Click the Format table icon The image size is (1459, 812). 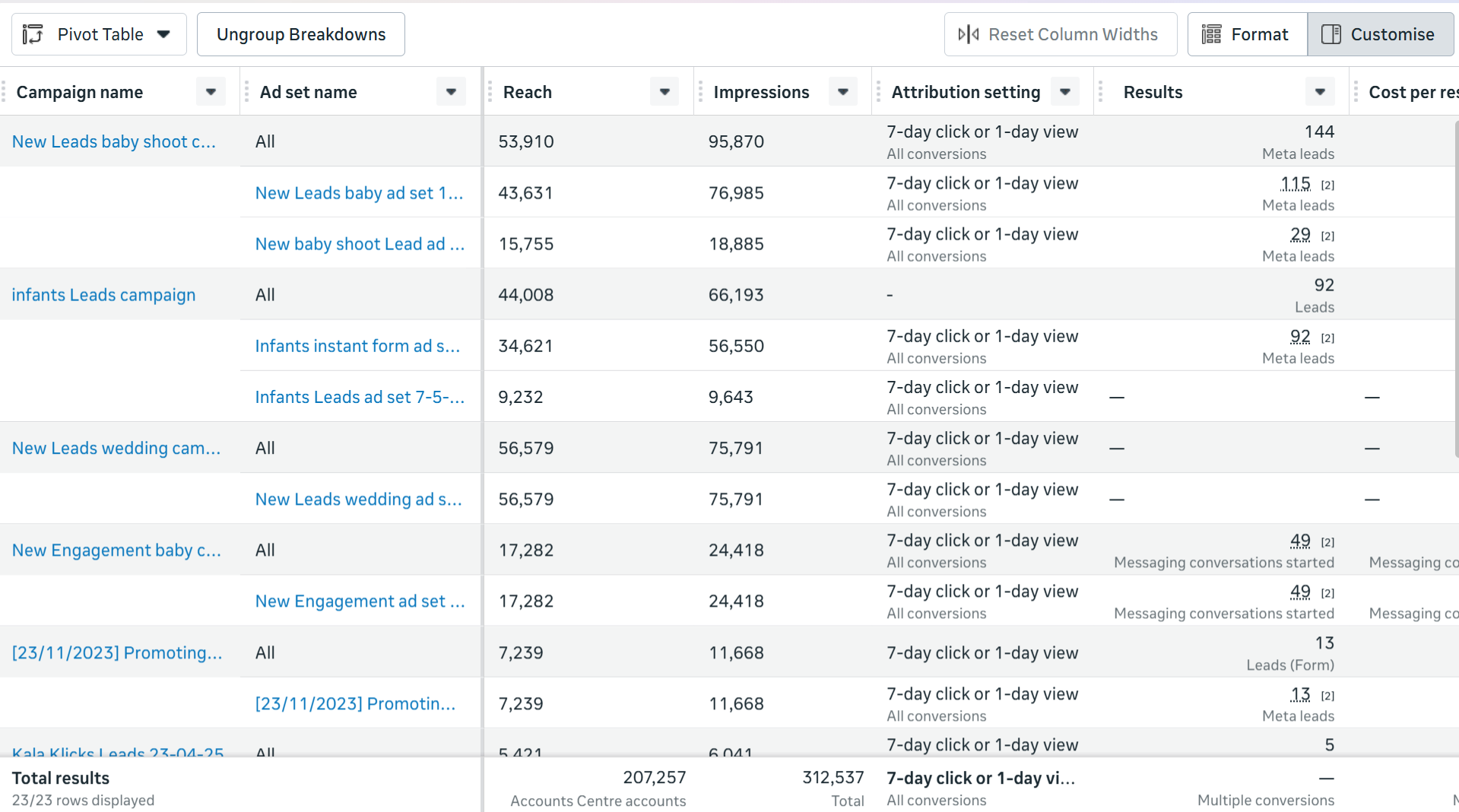pyautogui.click(x=1211, y=34)
